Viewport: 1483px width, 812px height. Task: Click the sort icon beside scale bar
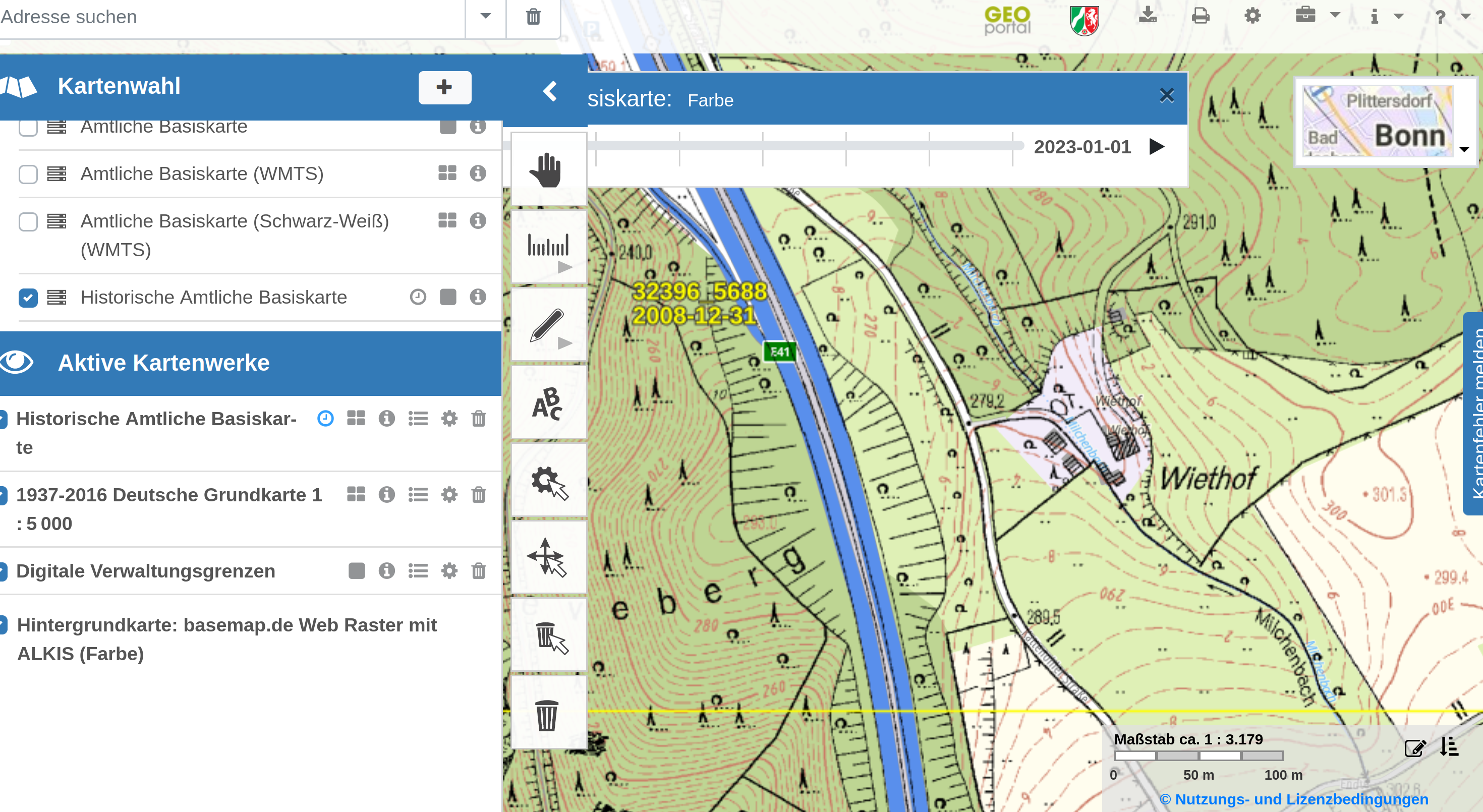tap(1450, 746)
